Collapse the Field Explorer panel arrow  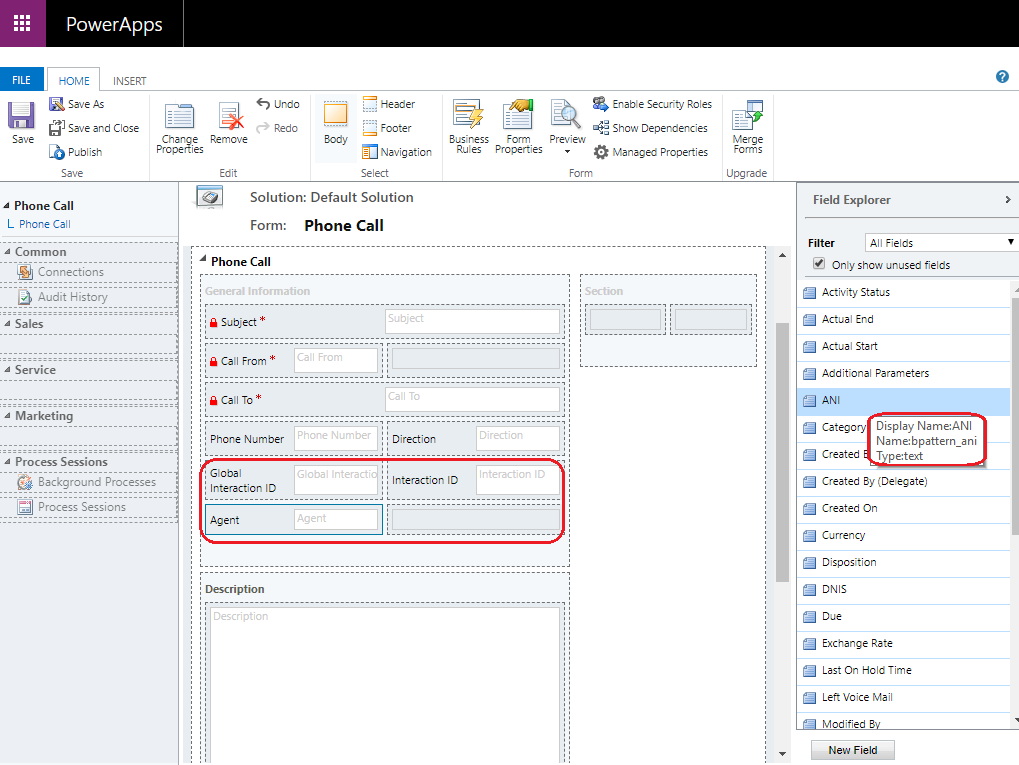point(1008,200)
